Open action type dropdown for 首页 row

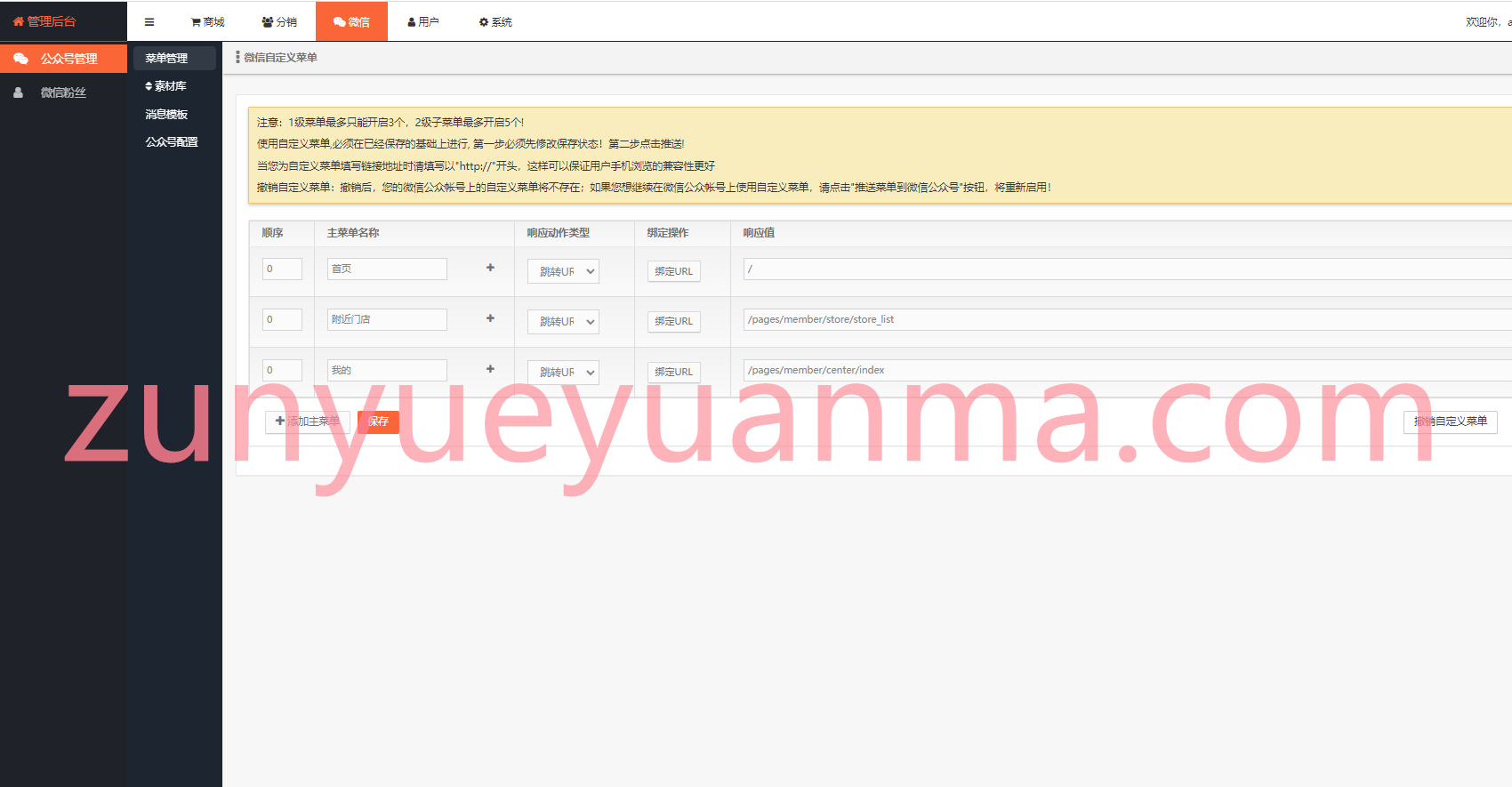point(563,271)
